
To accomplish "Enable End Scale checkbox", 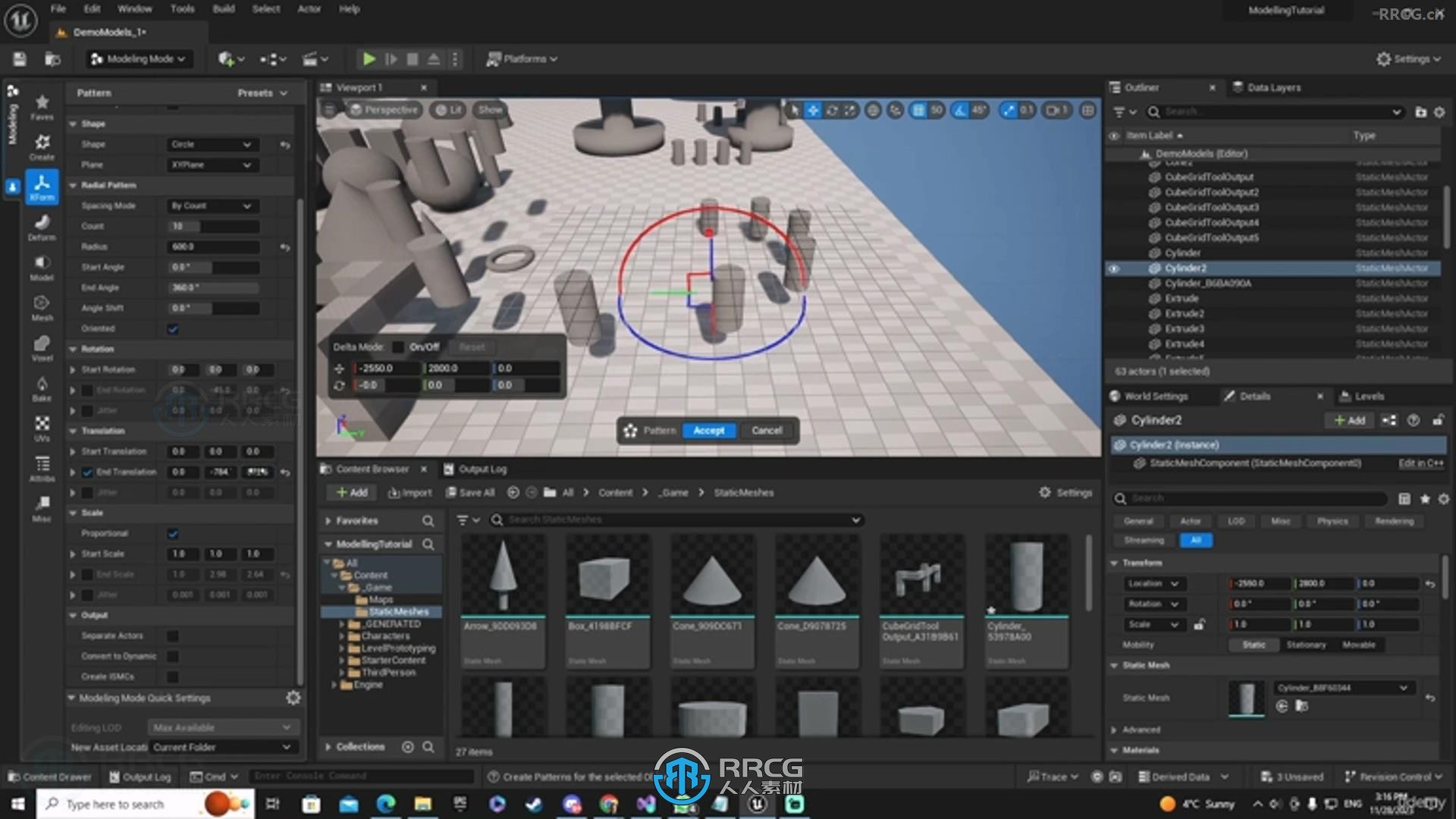I will (87, 575).
